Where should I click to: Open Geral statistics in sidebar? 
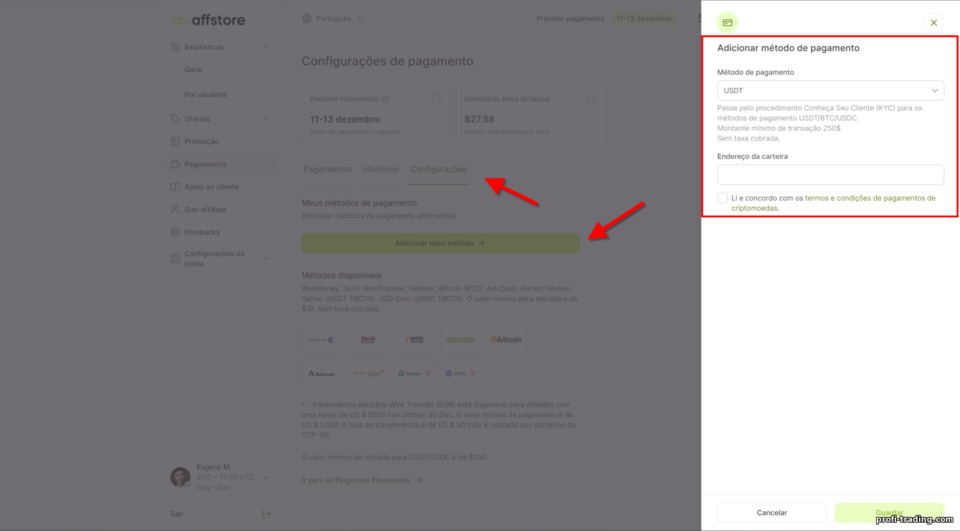point(193,70)
